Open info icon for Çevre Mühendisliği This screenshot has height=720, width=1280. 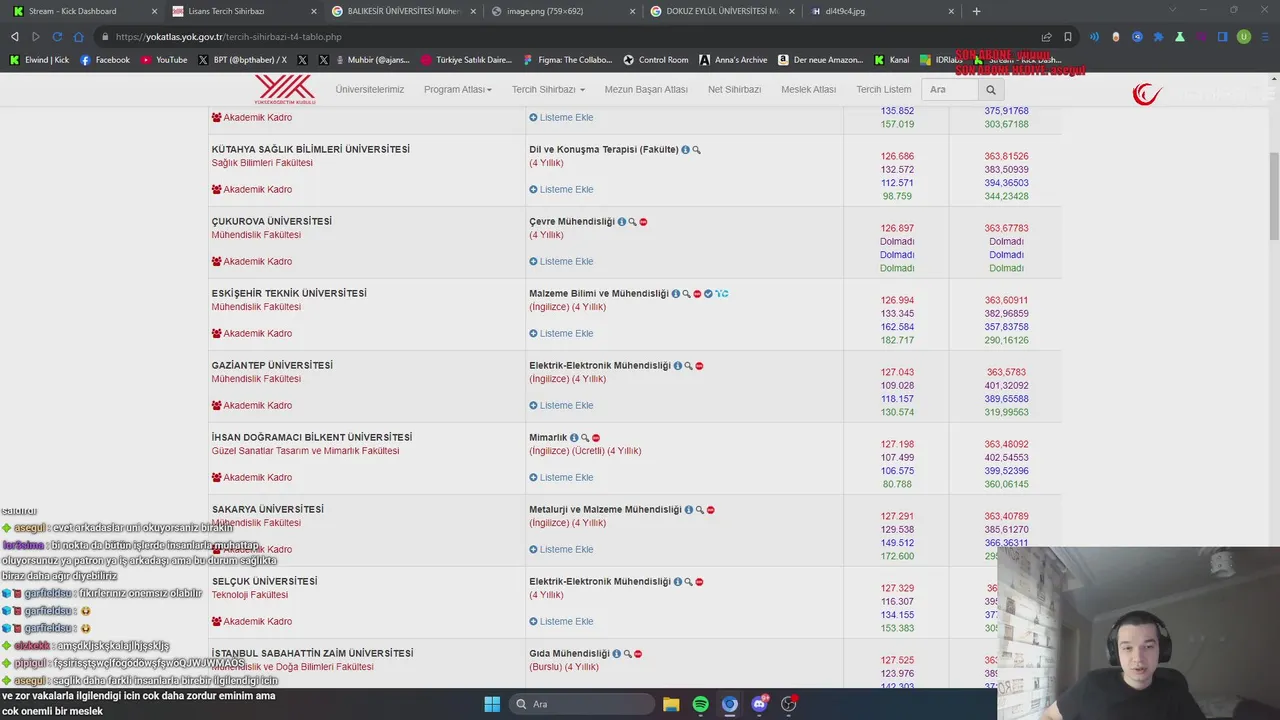(x=621, y=222)
